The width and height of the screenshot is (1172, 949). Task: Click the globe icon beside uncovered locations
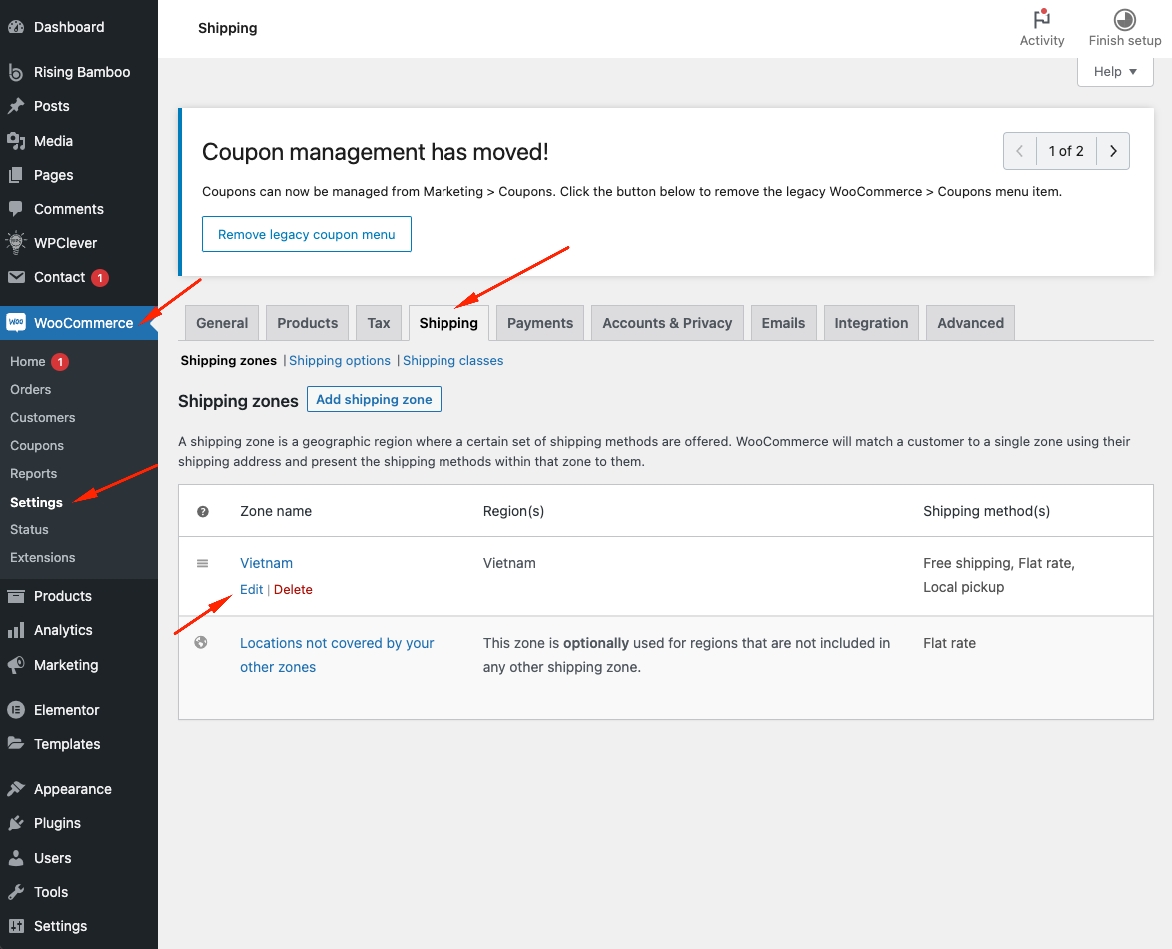pyautogui.click(x=201, y=643)
